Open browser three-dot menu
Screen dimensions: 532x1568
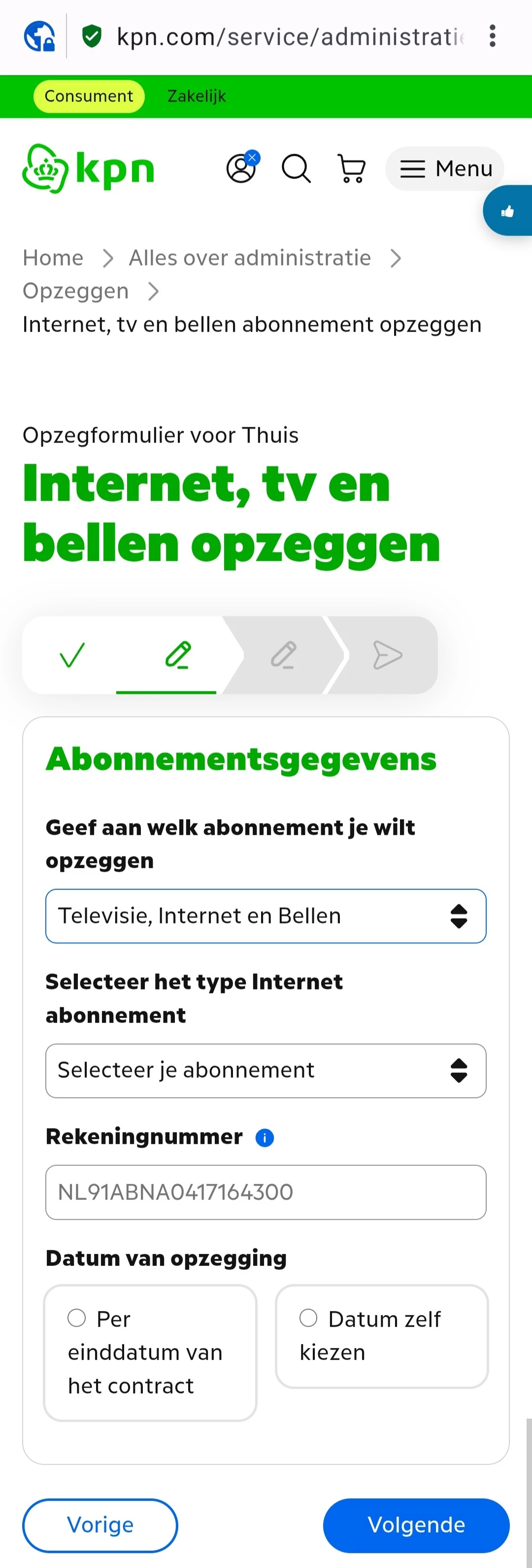[492, 36]
